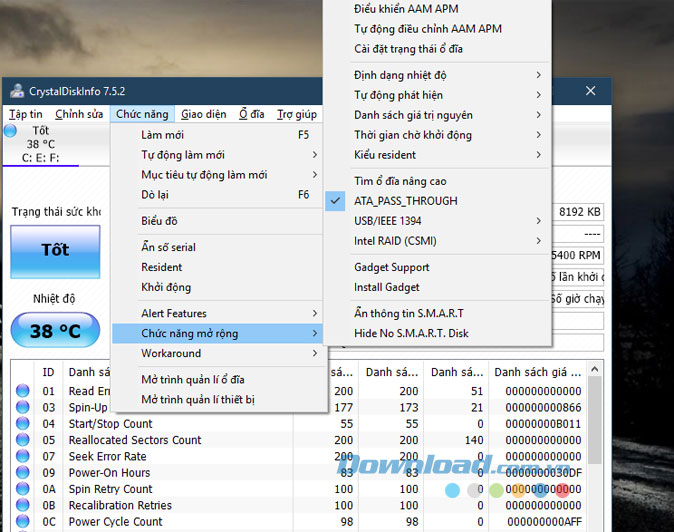This screenshot has height=532, width=674.
Task: Click the status circle next to Seek Error Rate
Action: tap(22, 456)
